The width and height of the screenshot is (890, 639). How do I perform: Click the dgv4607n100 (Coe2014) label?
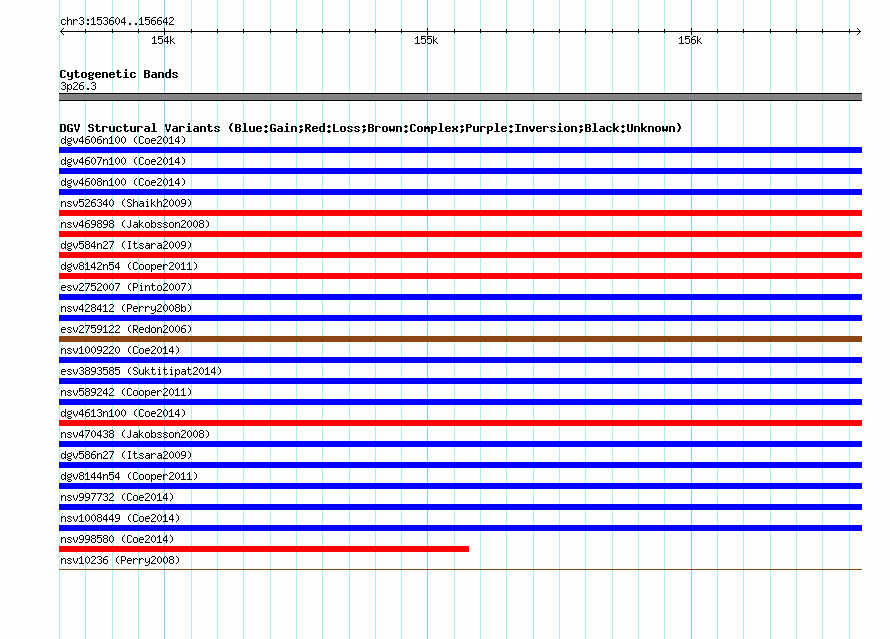coord(123,161)
